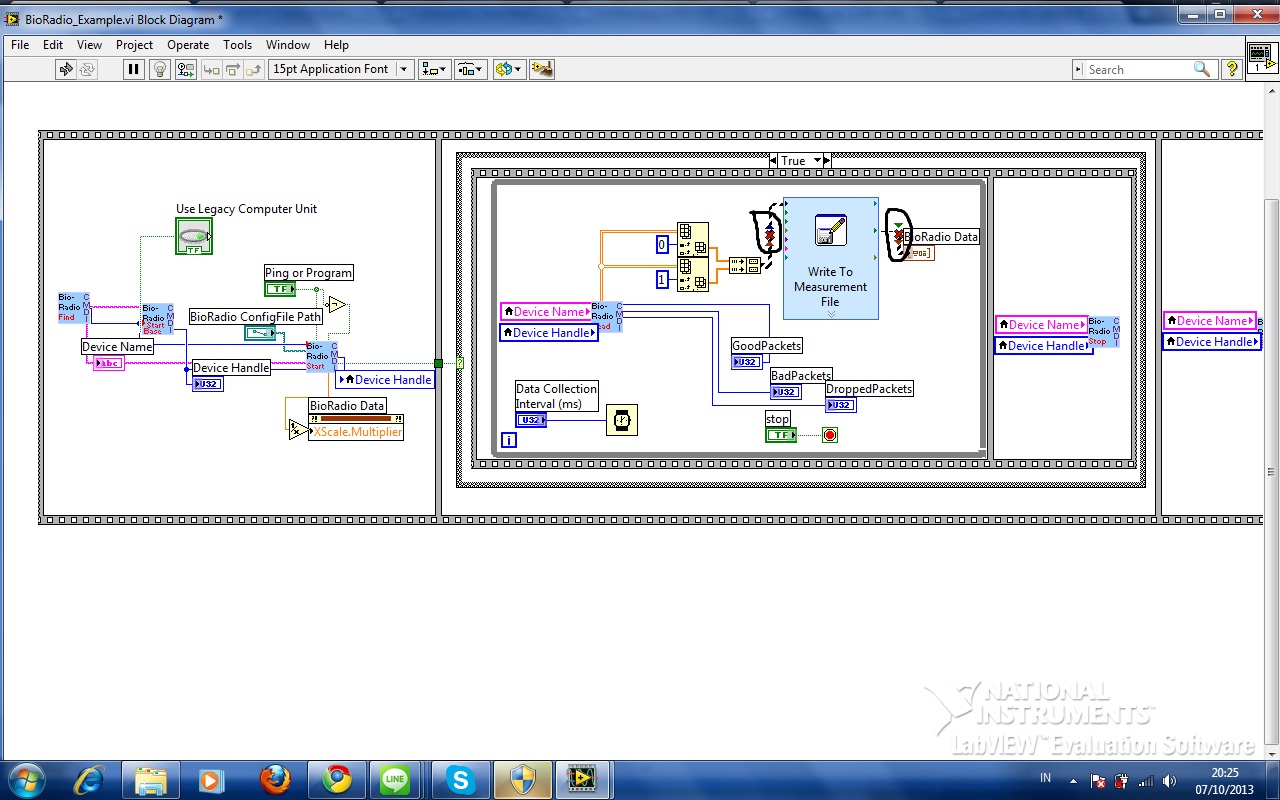
Task: Select the Build Array node
Action: (x=745, y=265)
